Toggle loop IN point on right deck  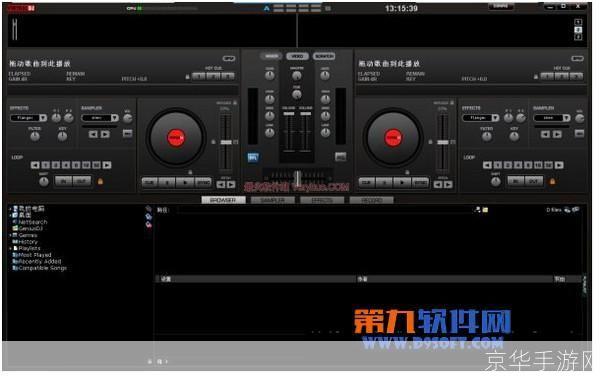(516, 181)
